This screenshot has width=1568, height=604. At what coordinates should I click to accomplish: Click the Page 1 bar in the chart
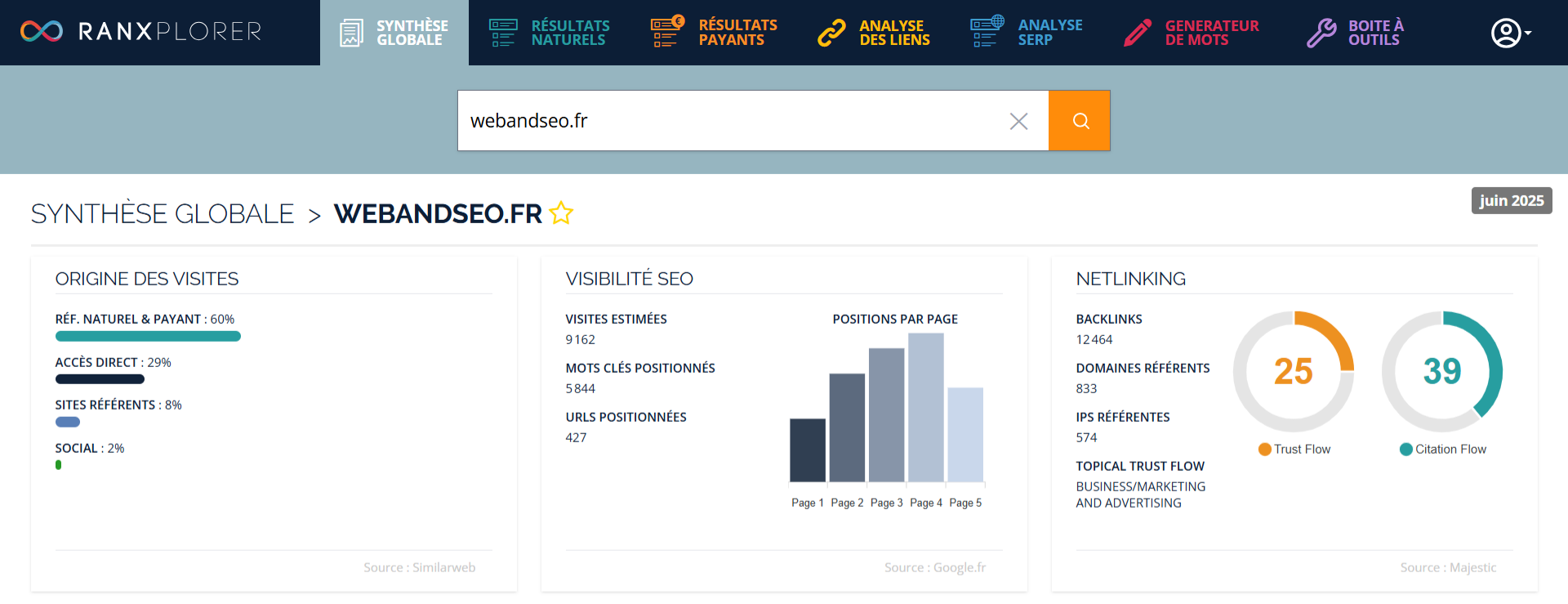coord(808,450)
